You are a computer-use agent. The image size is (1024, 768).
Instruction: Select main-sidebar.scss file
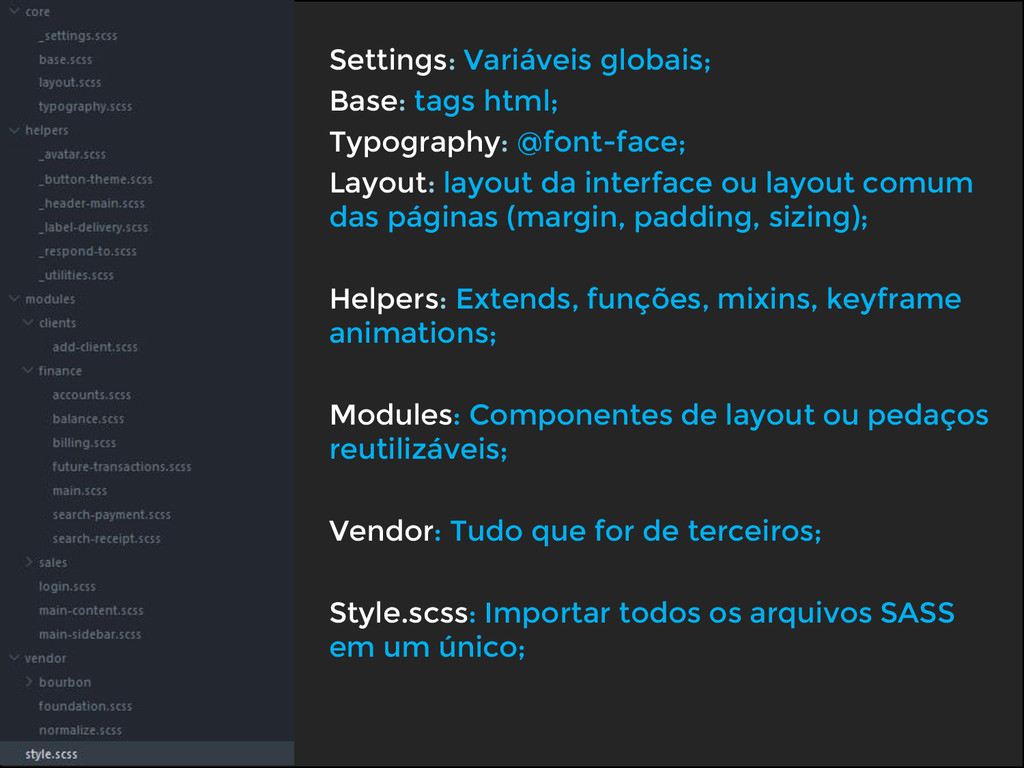(89, 634)
